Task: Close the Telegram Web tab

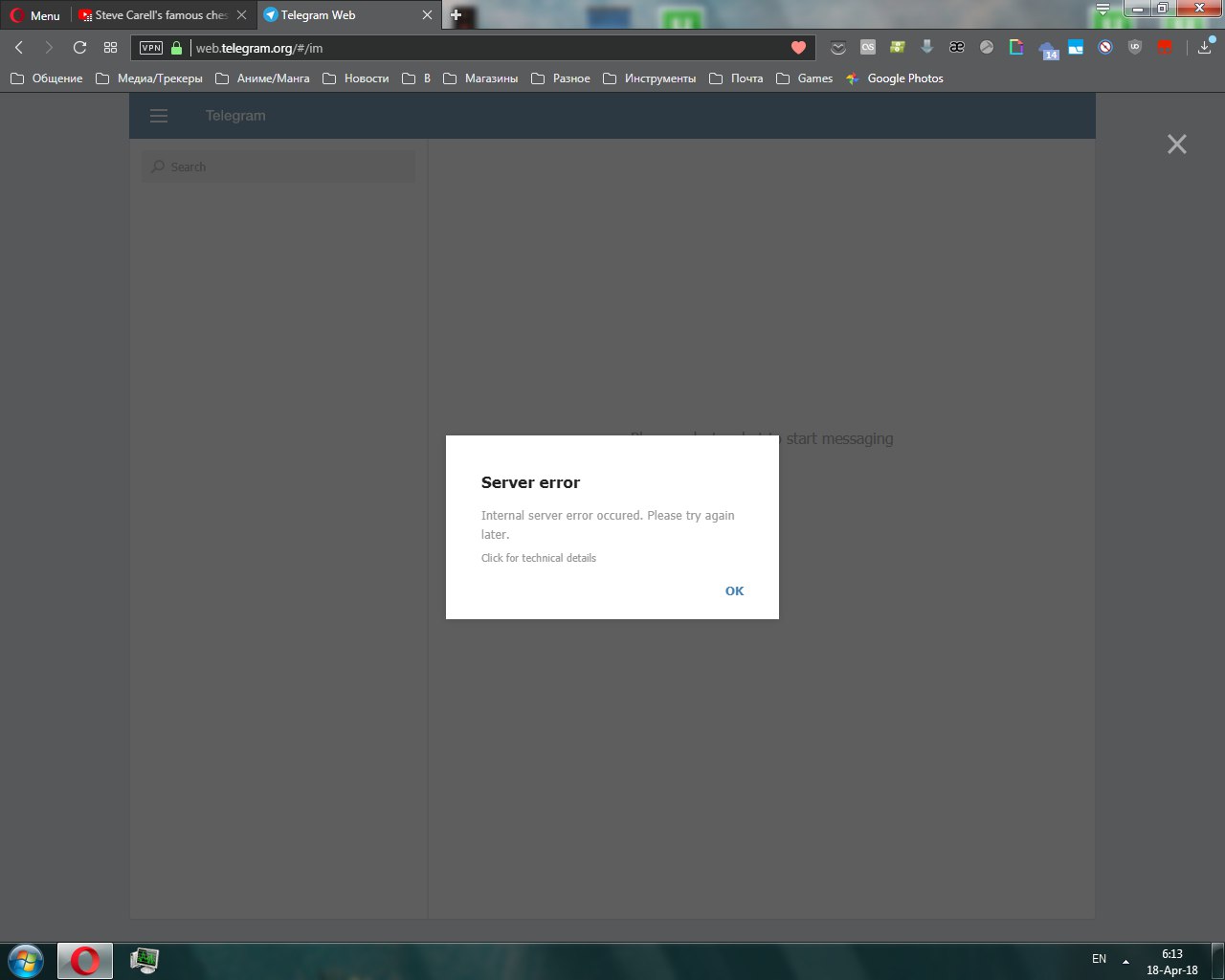Action: (428, 15)
